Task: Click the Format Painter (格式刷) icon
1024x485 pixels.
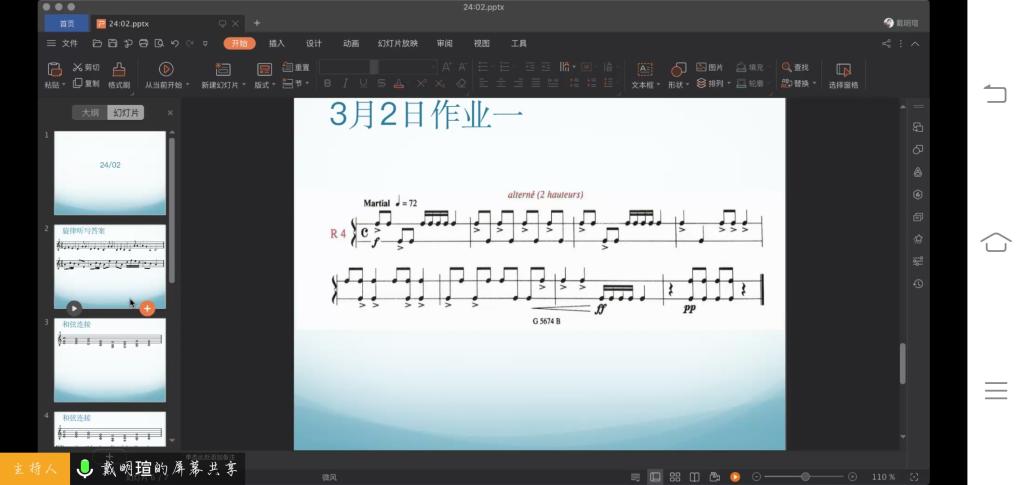Action: [x=118, y=69]
